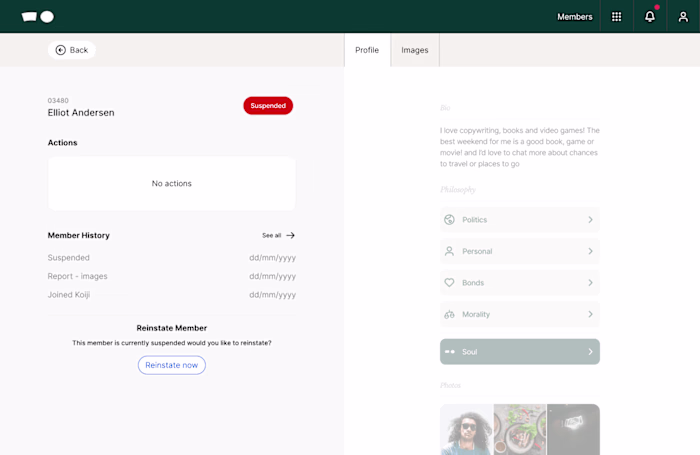This screenshot has width=700, height=455.
Task: Expand the Morality section chevron
Action: (x=590, y=314)
